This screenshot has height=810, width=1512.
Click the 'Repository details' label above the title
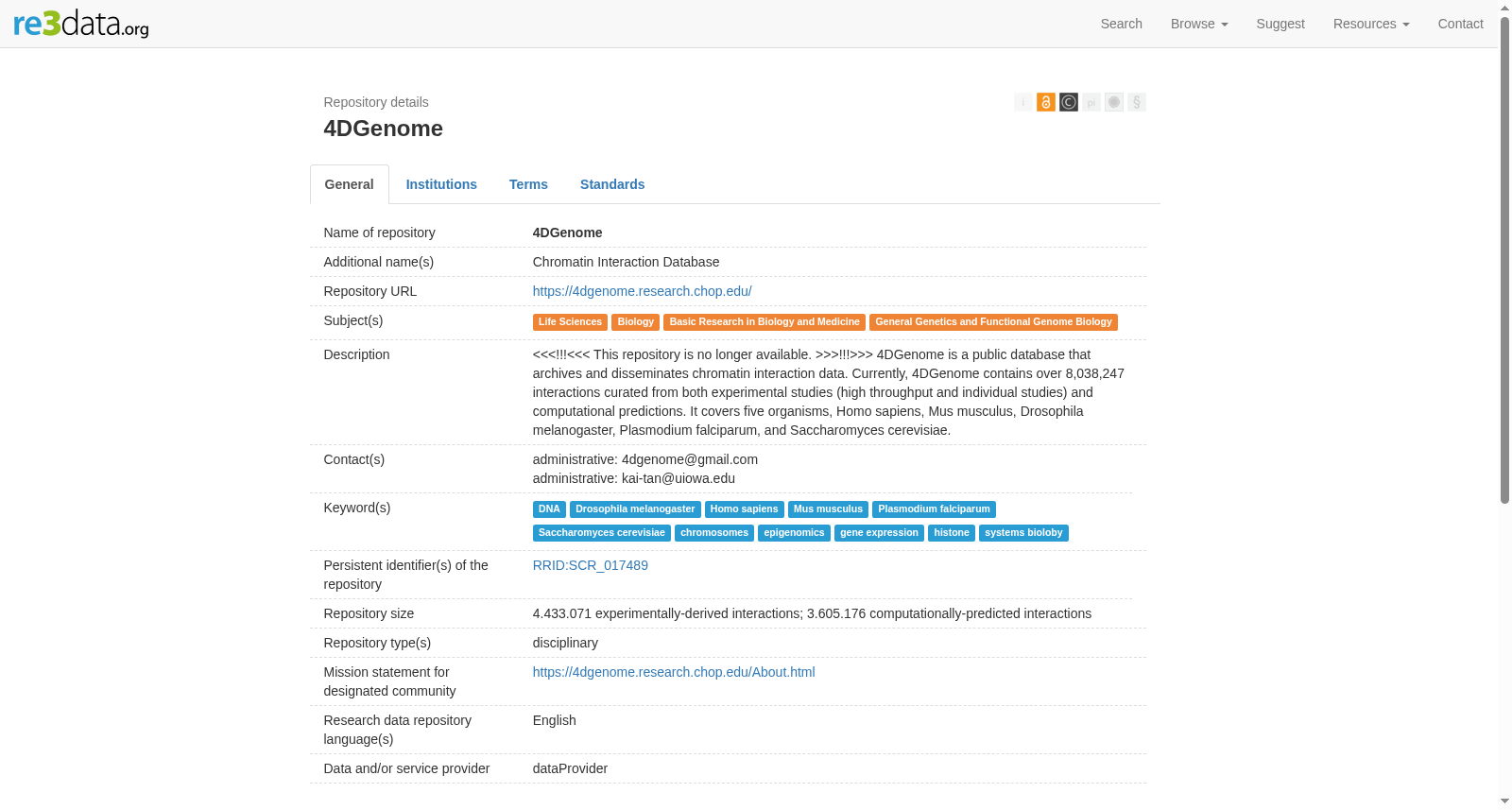point(376,102)
